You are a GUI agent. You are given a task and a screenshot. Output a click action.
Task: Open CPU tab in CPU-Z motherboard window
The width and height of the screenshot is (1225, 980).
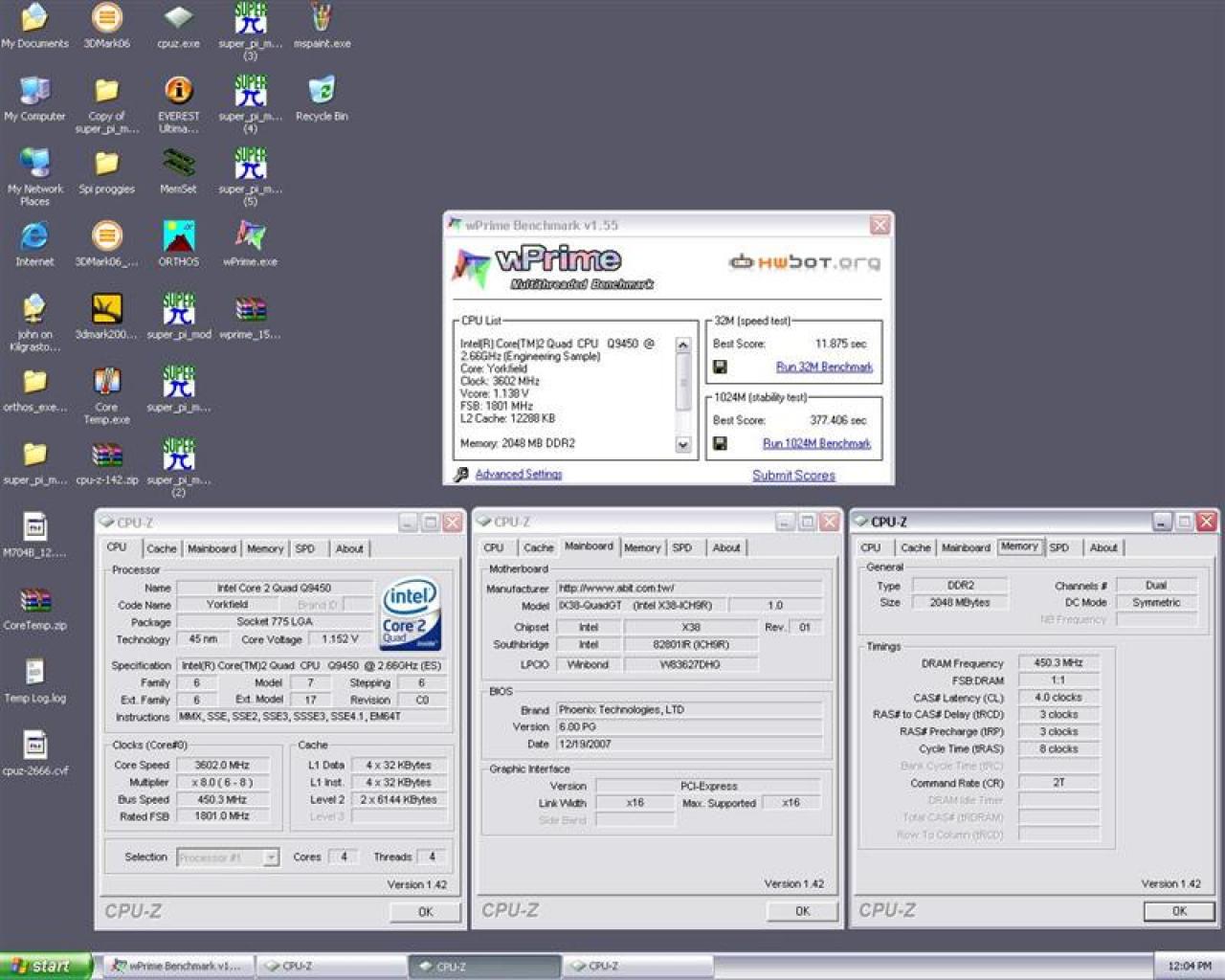click(494, 547)
